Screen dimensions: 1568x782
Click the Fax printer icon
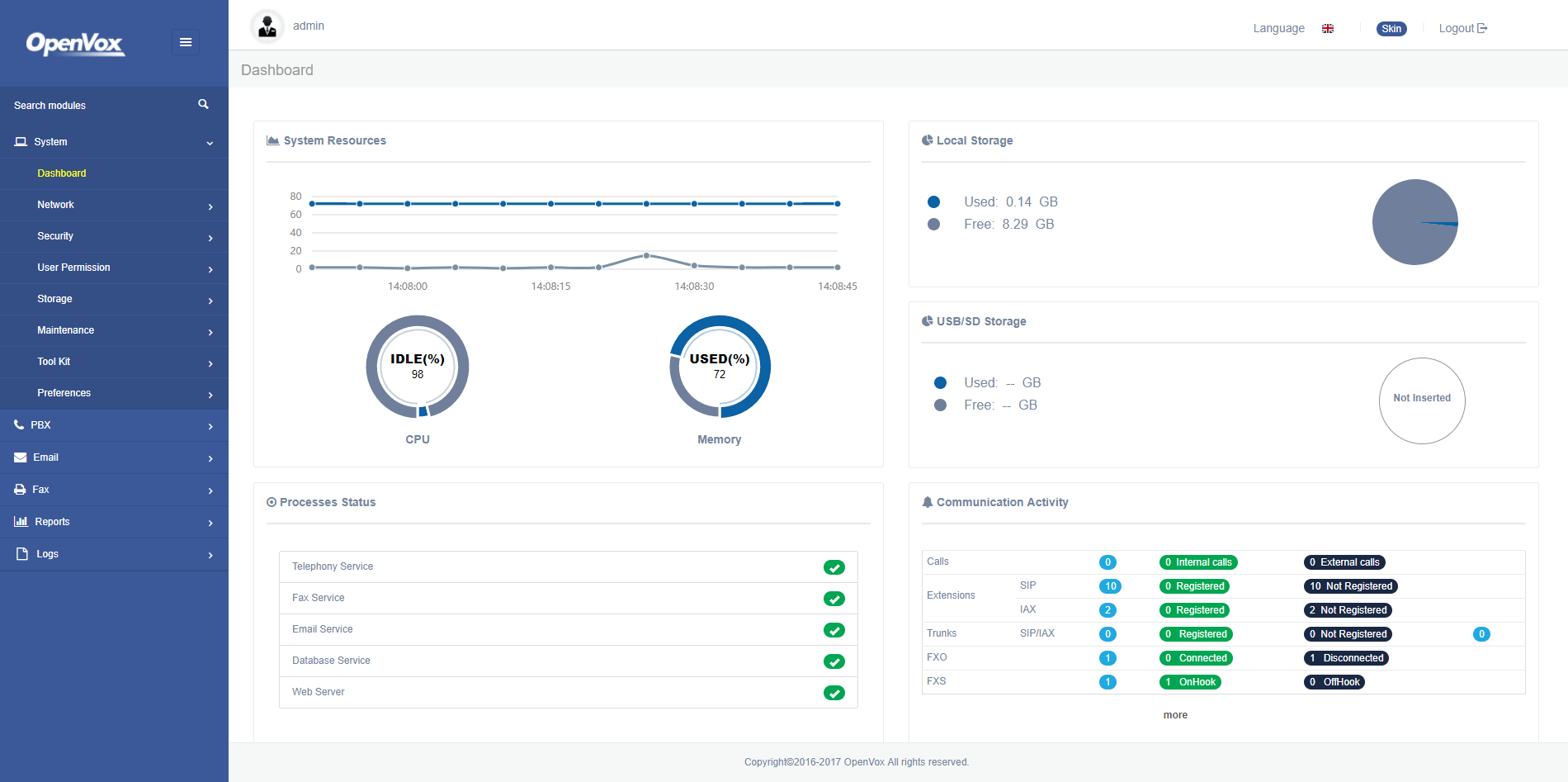(x=20, y=490)
